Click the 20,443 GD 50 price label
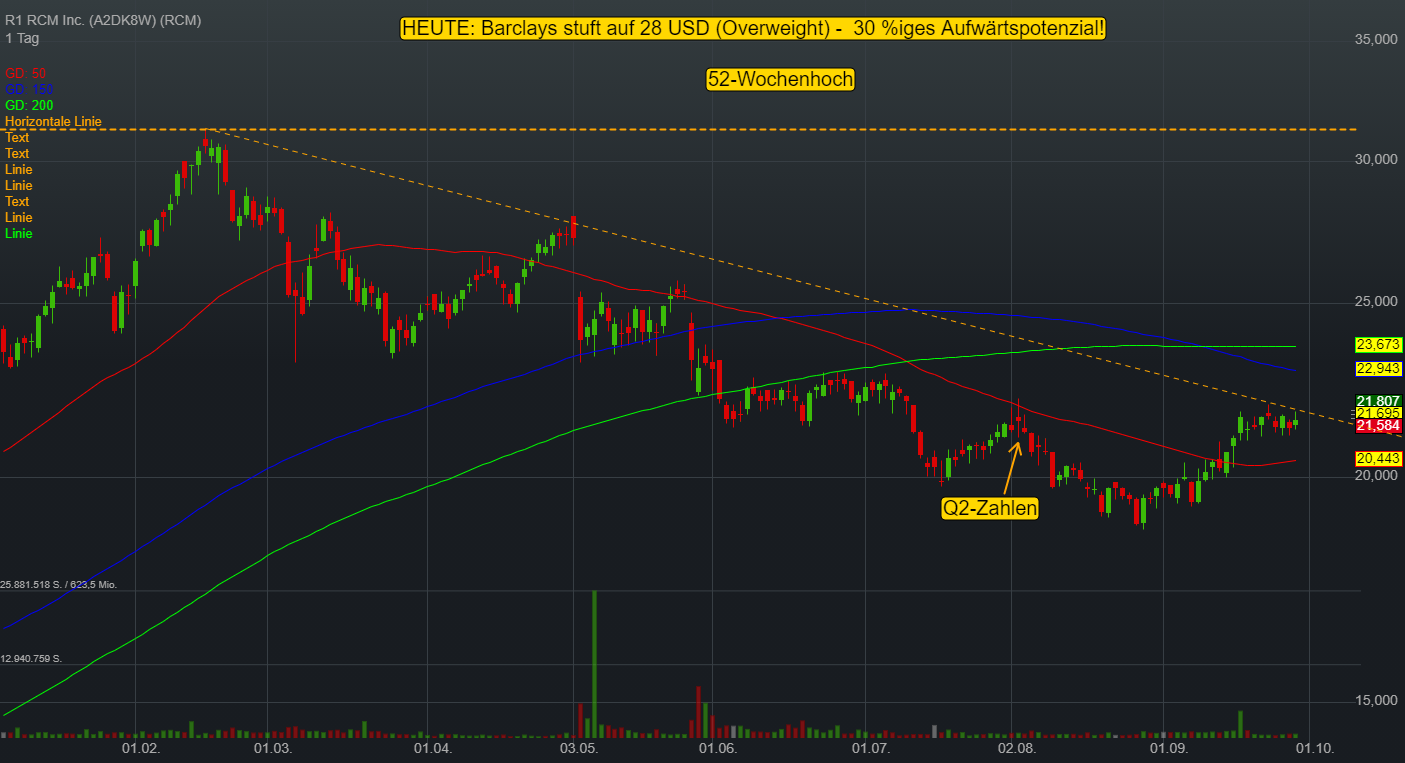Viewport: 1405px width, 763px height. [1379, 459]
